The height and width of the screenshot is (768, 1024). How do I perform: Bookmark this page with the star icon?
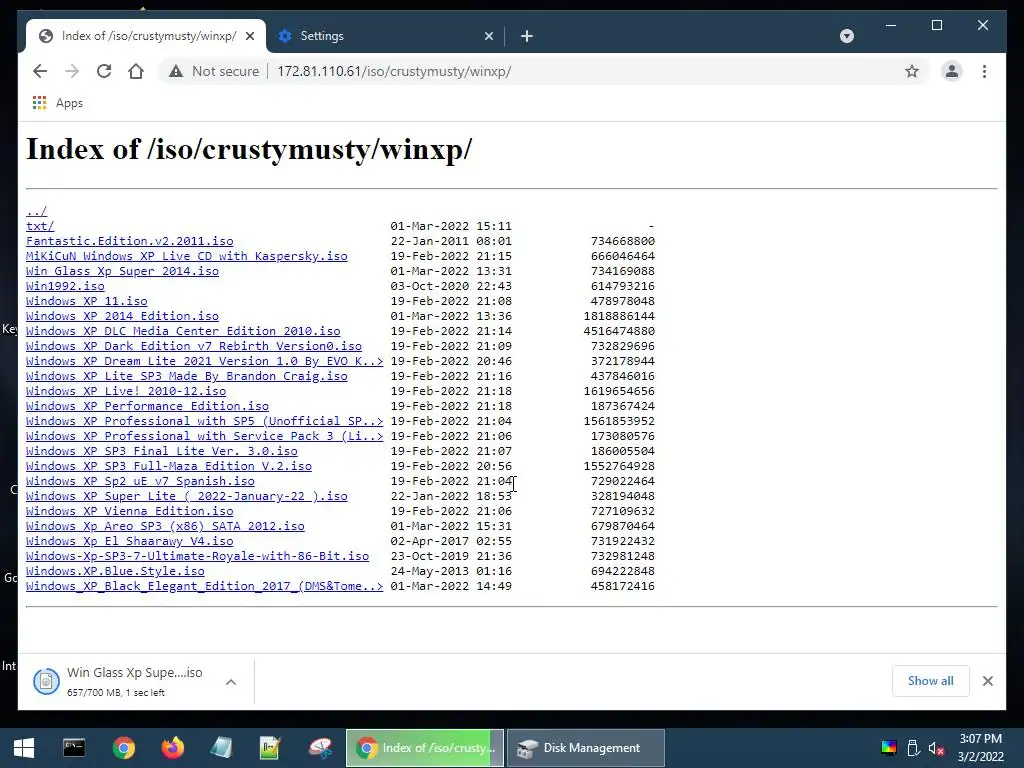pos(912,71)
